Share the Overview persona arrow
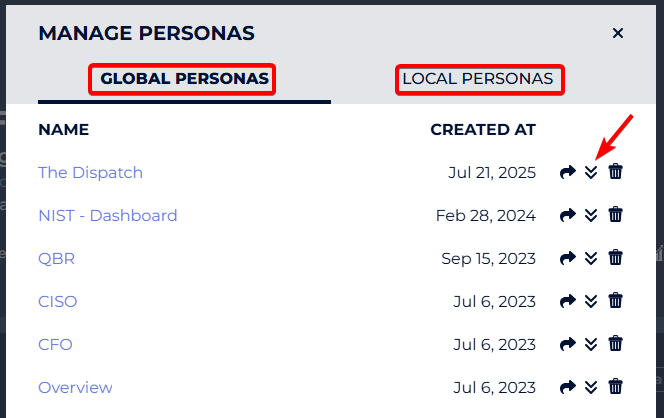 click(567, 387)
